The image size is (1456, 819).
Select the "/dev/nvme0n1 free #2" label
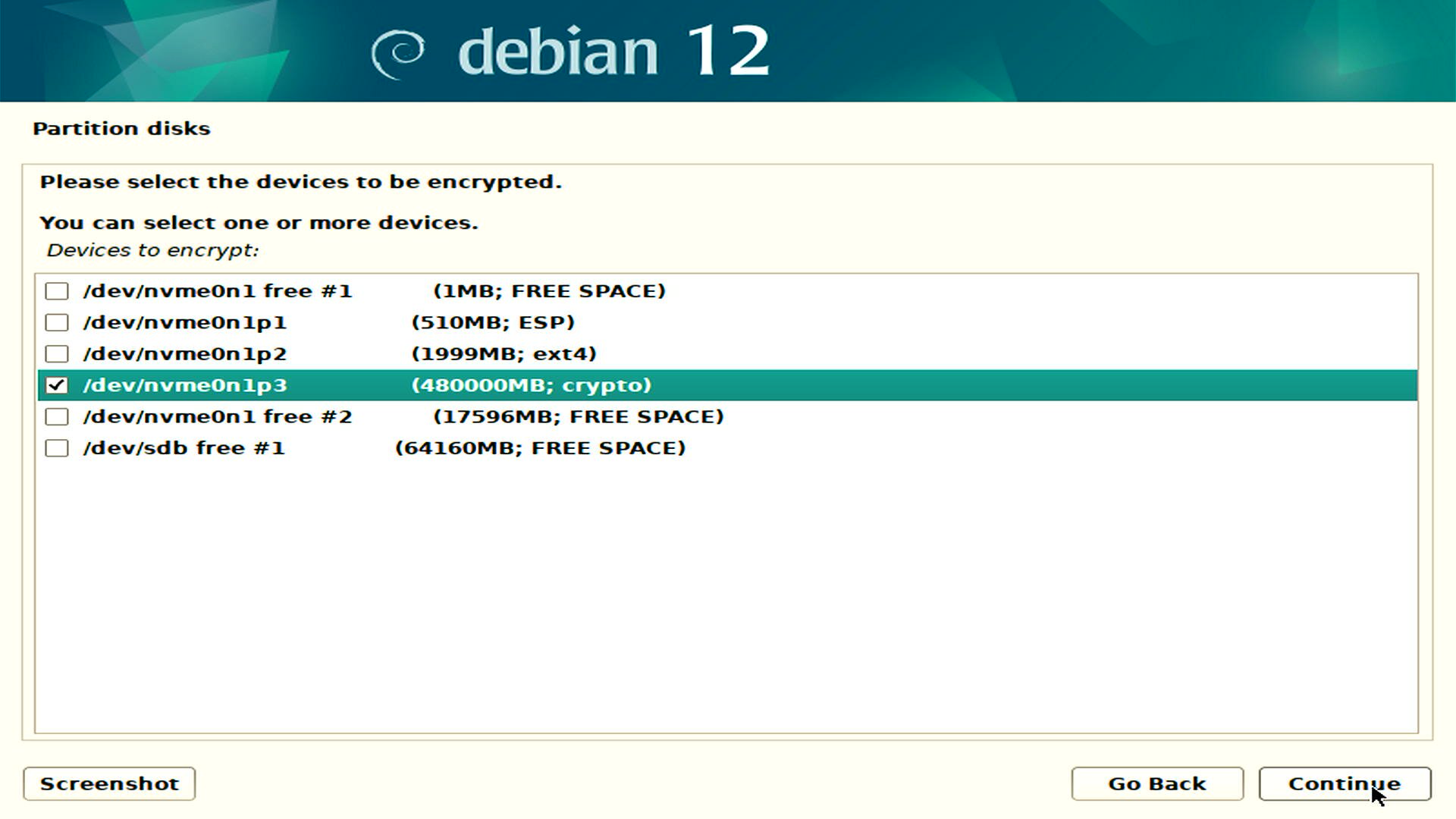[218, 417]
